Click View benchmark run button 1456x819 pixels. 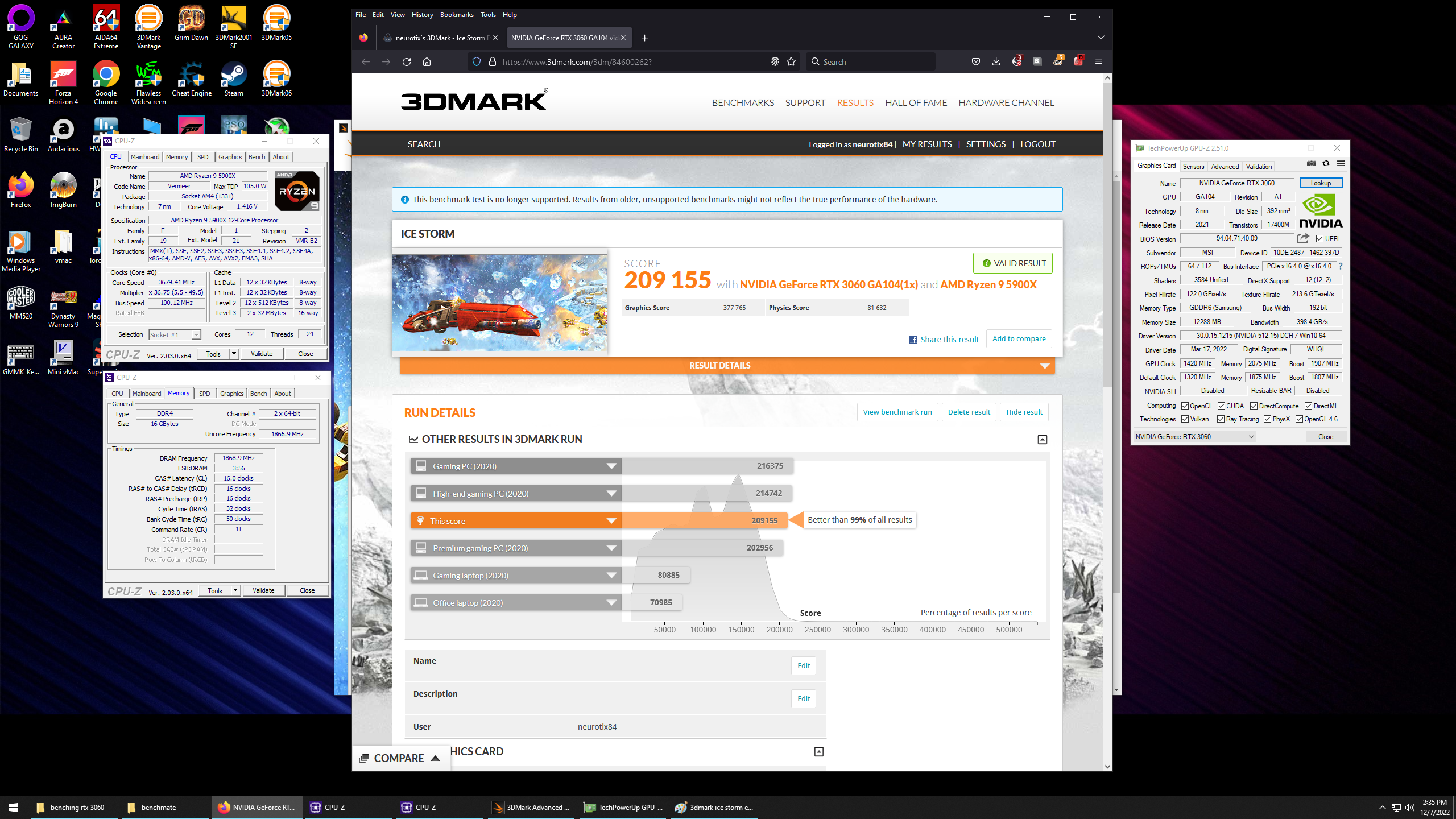(897, 412)
